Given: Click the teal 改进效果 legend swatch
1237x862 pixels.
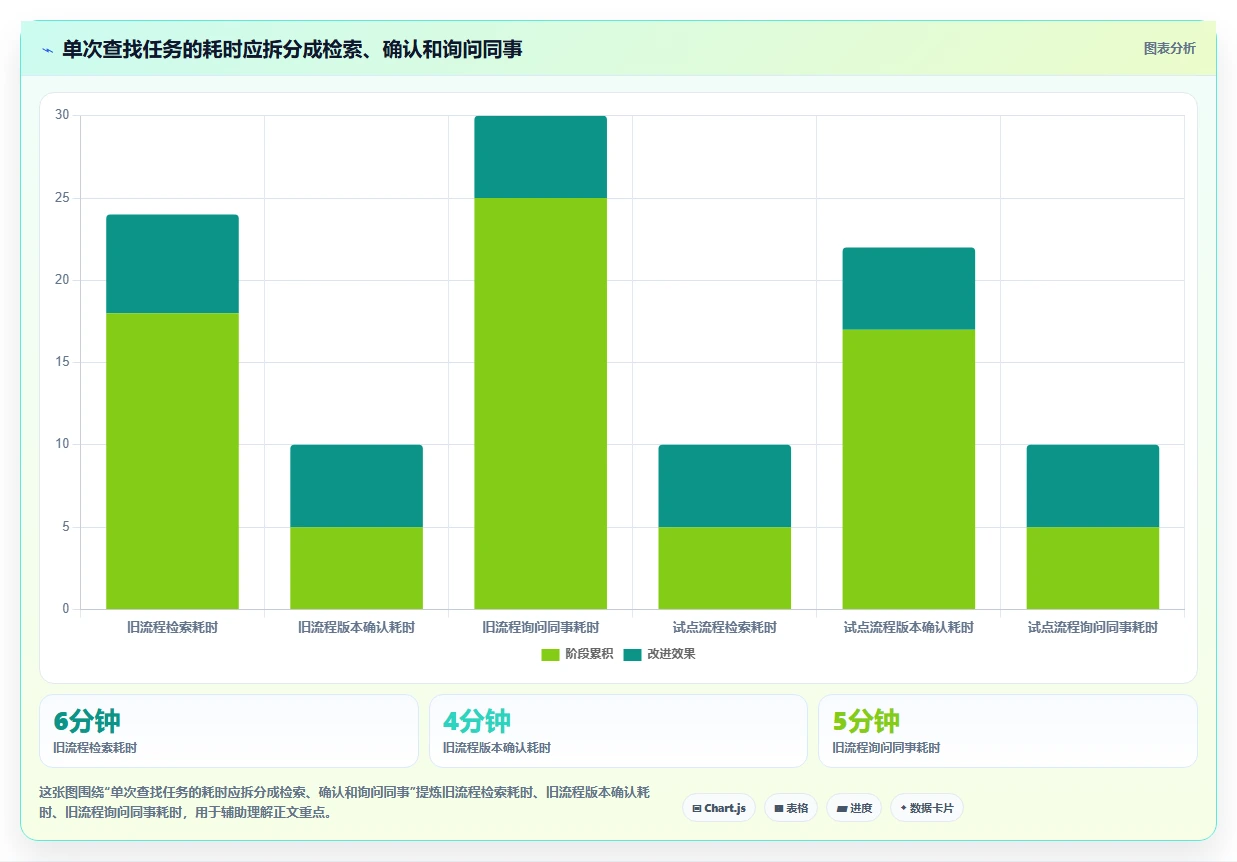Looking at the screenshot, I should tap(633, 654).
